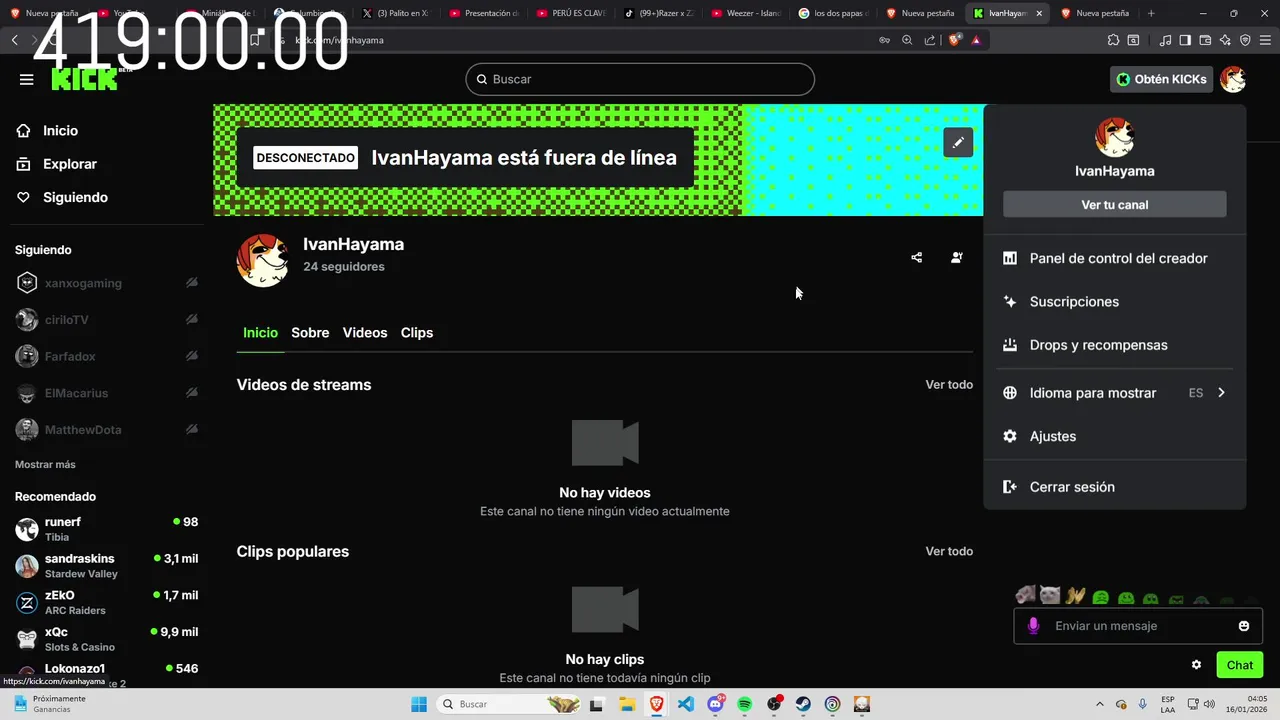
Task: Open browser extensions puzzle icon
Action: point(1113,40)
